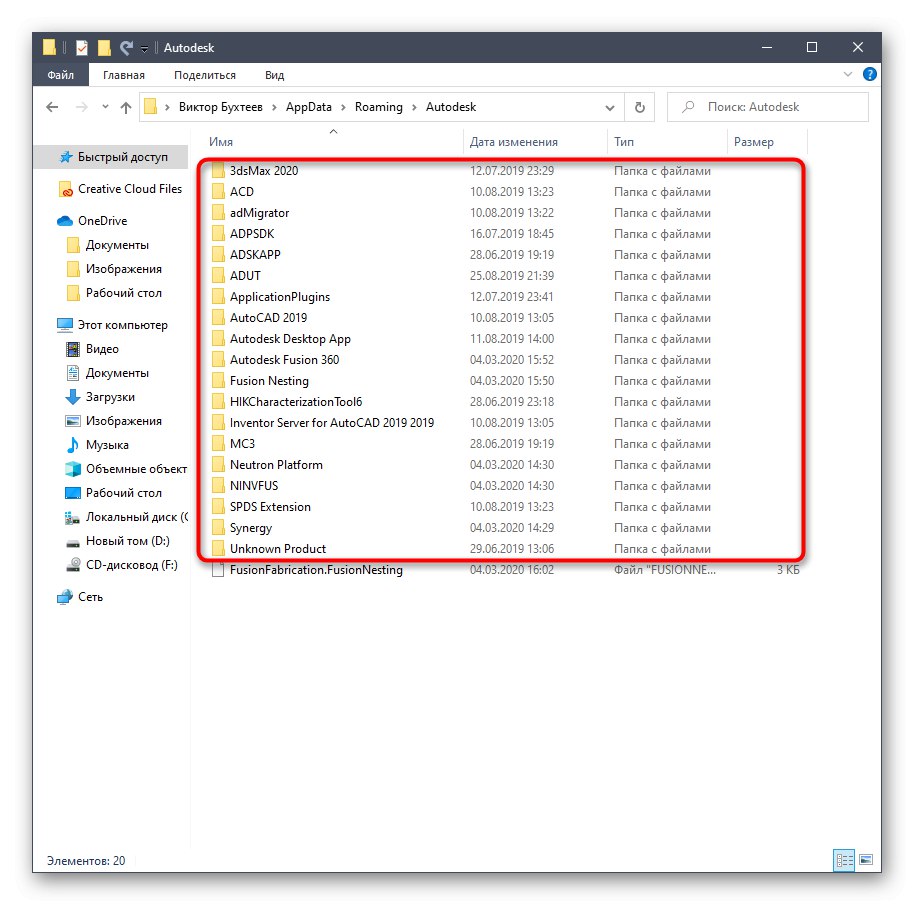
Task: Select Локальный диск (C:) in the sidebar
Action: pyautogui.click(x=126, y=517)
